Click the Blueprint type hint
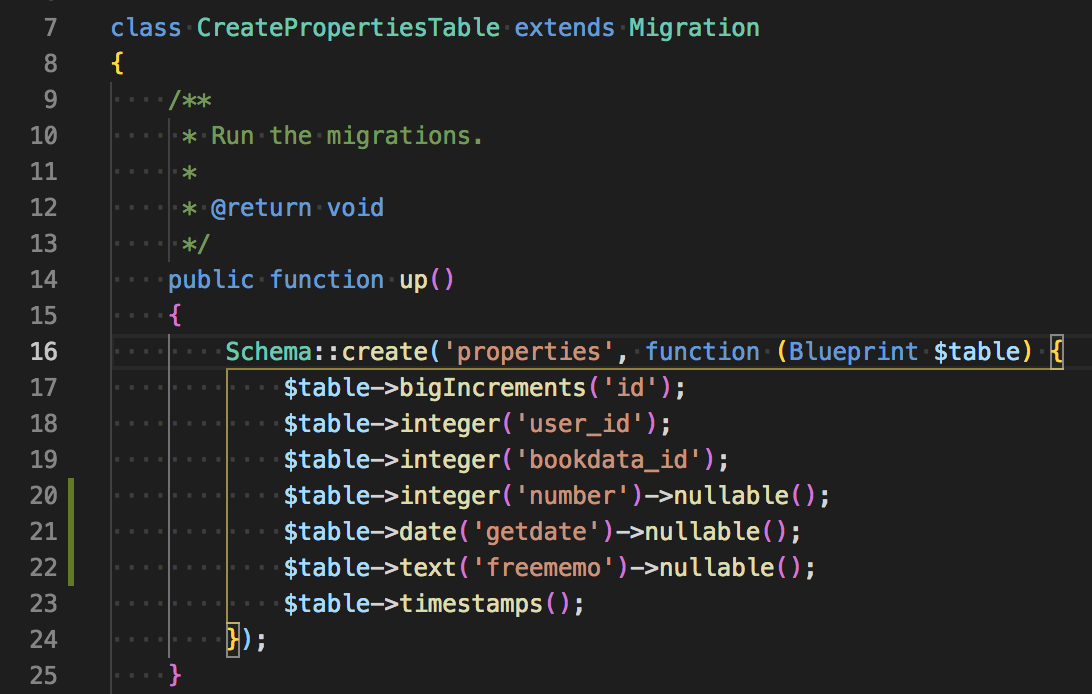Viewport: 1092px width, 694px height. 853,352
